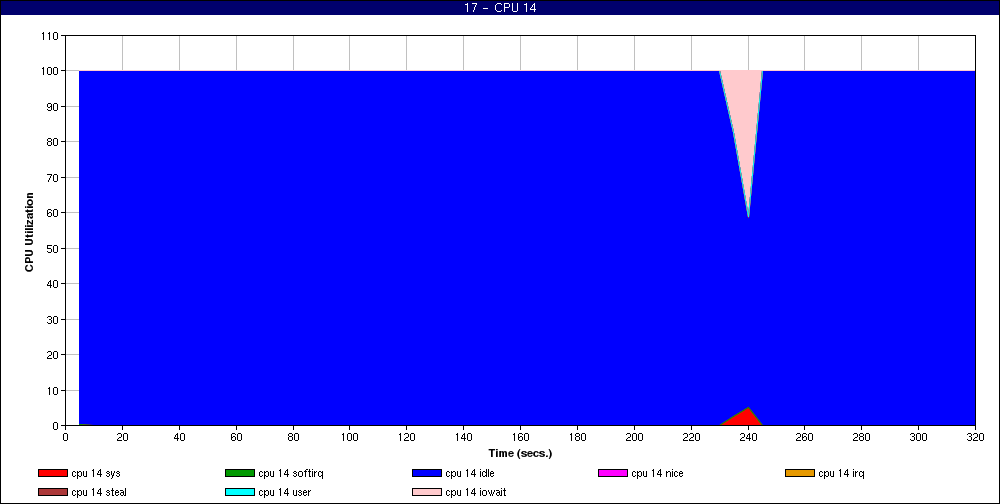Click the x-axis tick label 240
This screenshot has width=1000, height=504.
[x=748, y=437]
